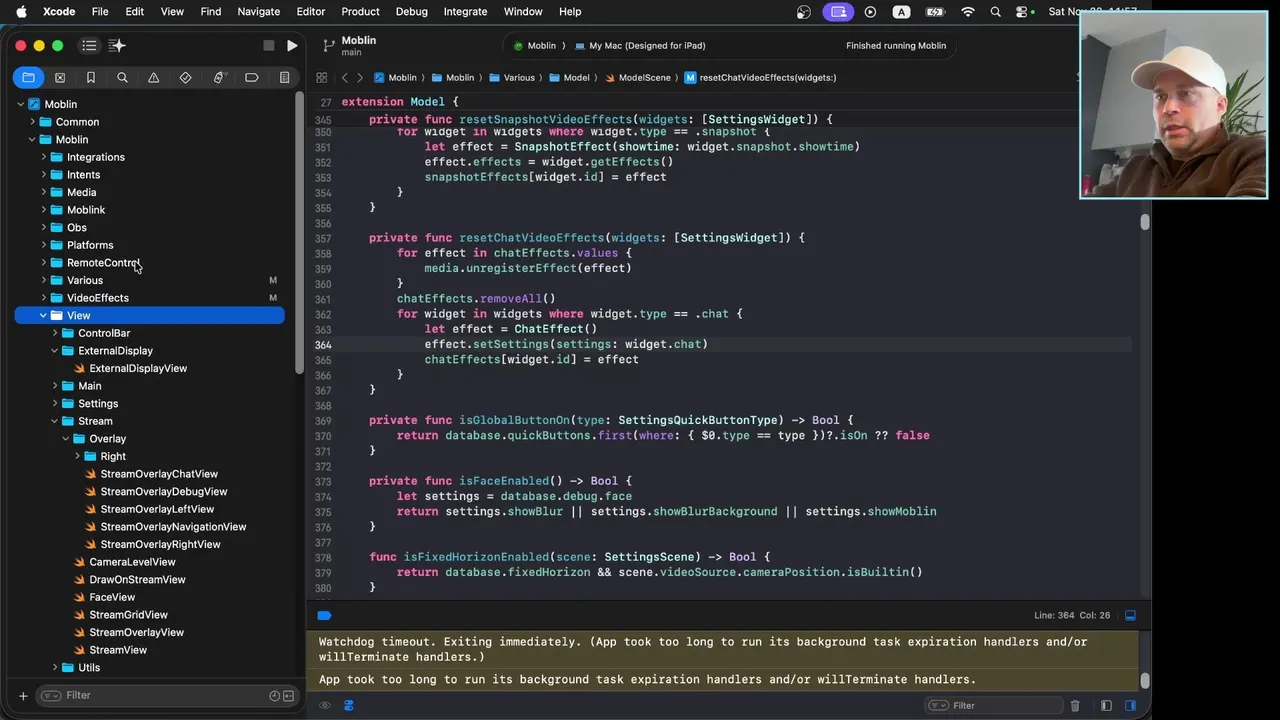The width and height of the screenshot is (1280, 720).
Task: Expand the Common folder
Action: pyautogui.click(x=32, y=122)
